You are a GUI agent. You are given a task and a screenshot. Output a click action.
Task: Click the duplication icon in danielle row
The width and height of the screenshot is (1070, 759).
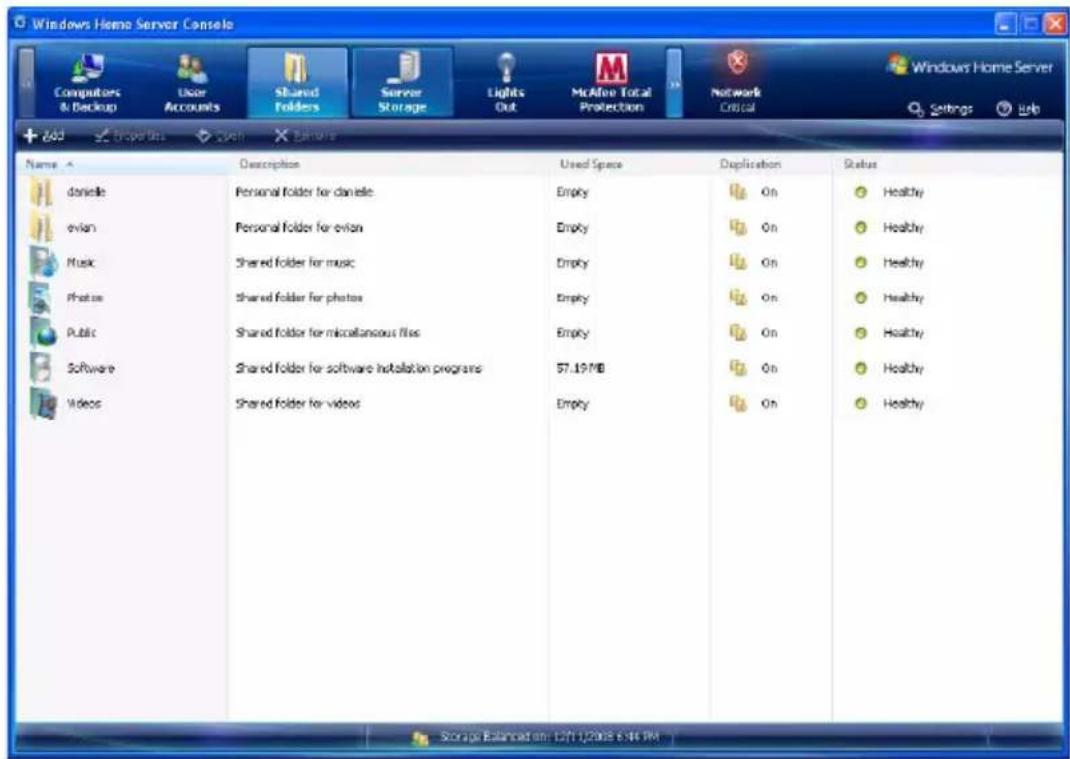coord(738,192)
